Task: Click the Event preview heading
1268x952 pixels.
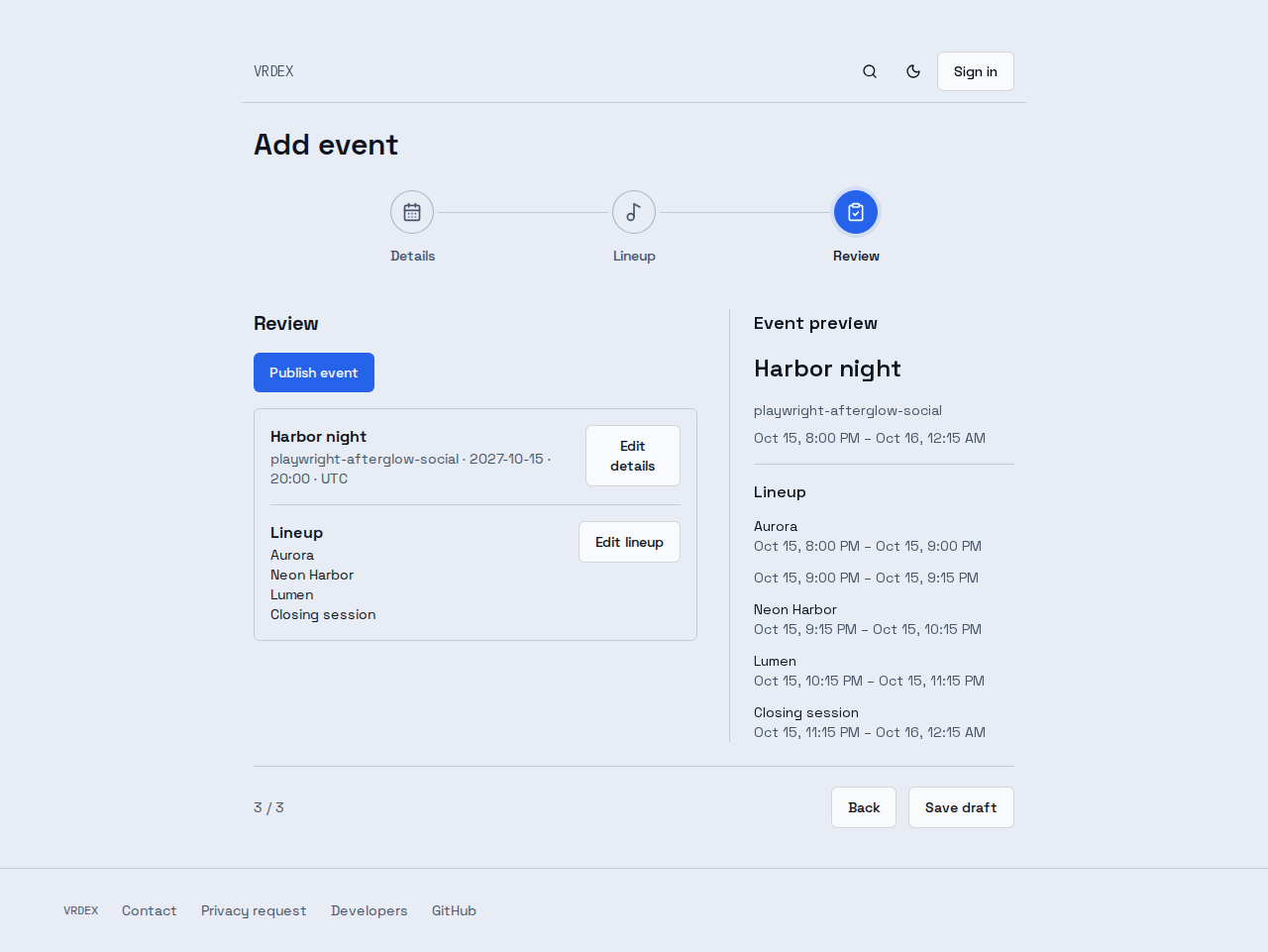Action: [x=815, y=323]
